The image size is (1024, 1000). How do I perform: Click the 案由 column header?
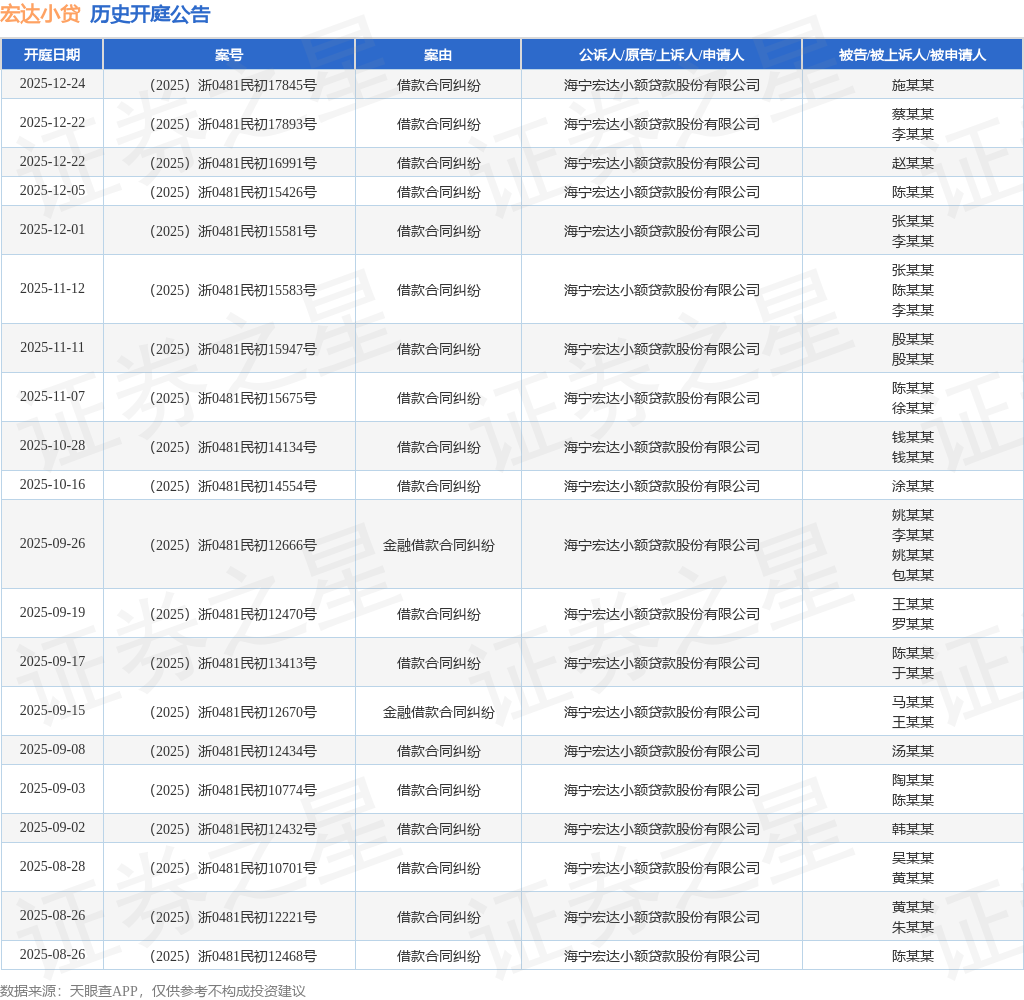coord(438,55)
